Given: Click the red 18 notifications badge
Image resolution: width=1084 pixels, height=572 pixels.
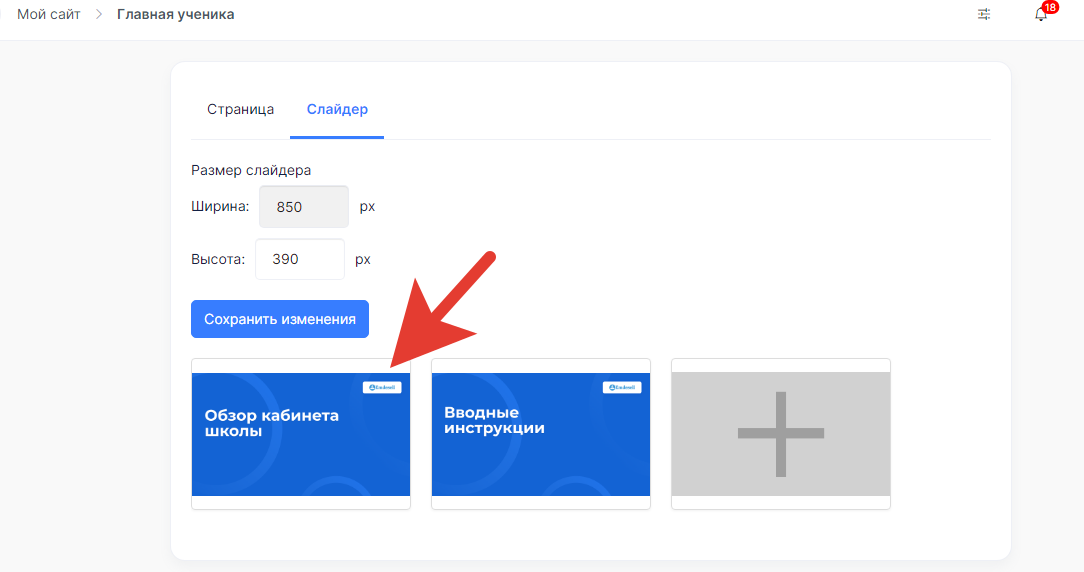Looking at the screenshot, I should (1049, 7).
